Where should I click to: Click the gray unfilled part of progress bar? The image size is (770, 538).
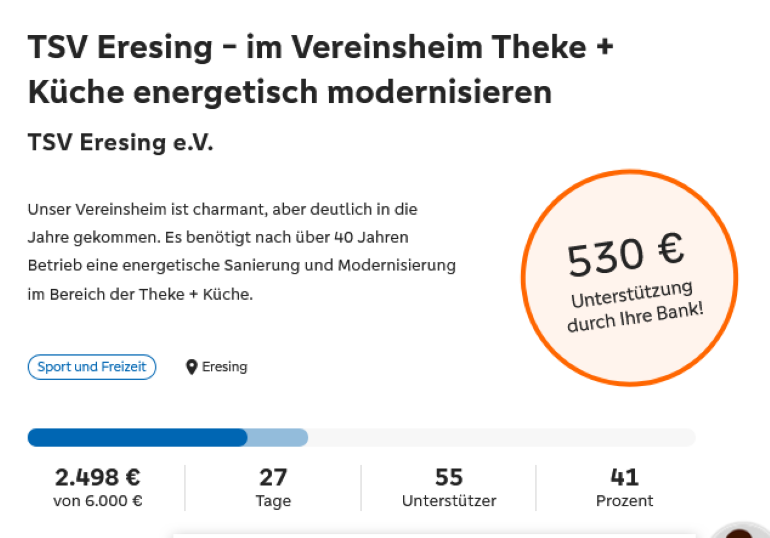coord(500,437)
